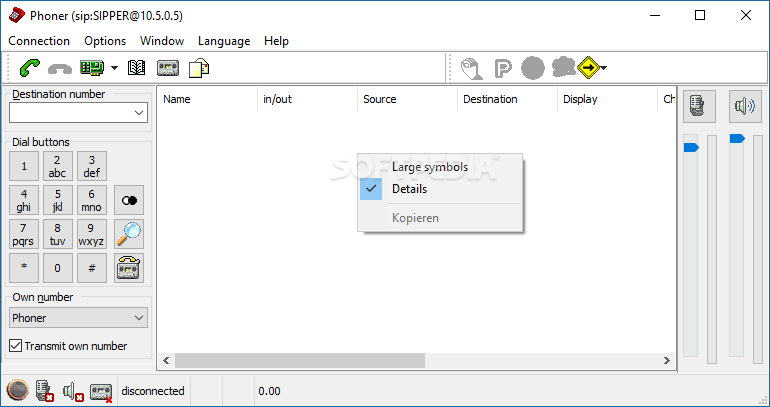This screenshot has height=407, width=770.
Task: Click the grayed hand hold icon
Action: point(471,68)
